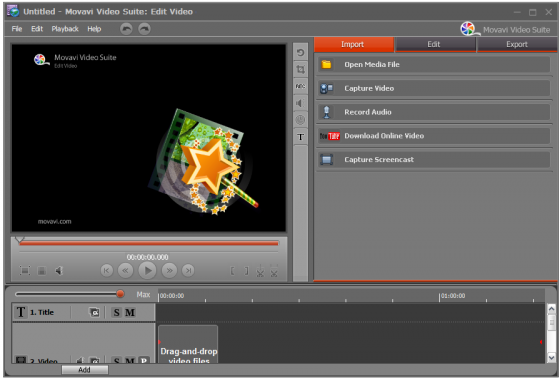The width and height of the screenshot is (560, 378).
Task: Click the volume speaker icon in side toolbar
Action: click(300, 103)
